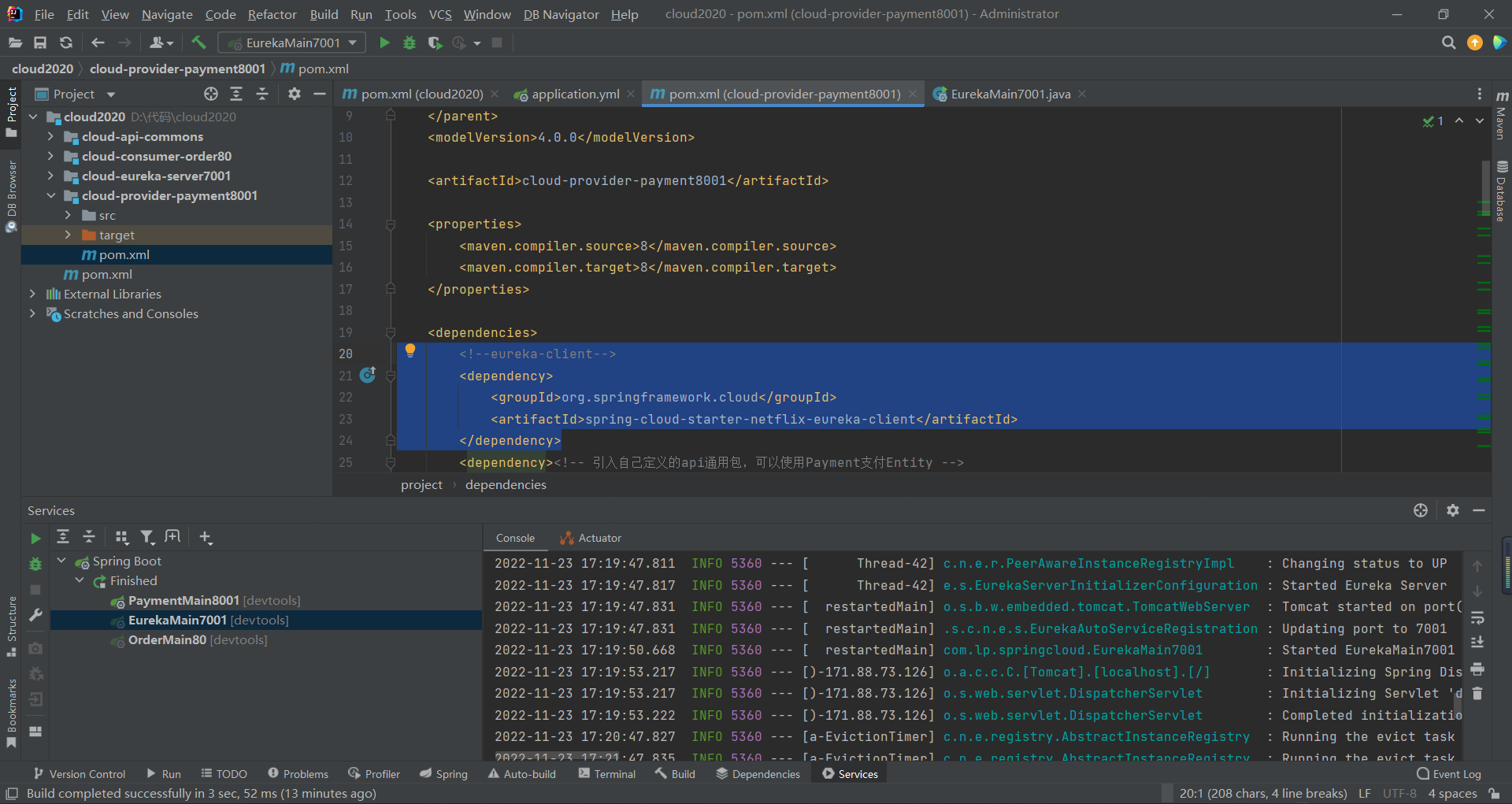Expand all in Project panel toolbar
This screenshot has width=1512, height=804.
click(236, 94)
